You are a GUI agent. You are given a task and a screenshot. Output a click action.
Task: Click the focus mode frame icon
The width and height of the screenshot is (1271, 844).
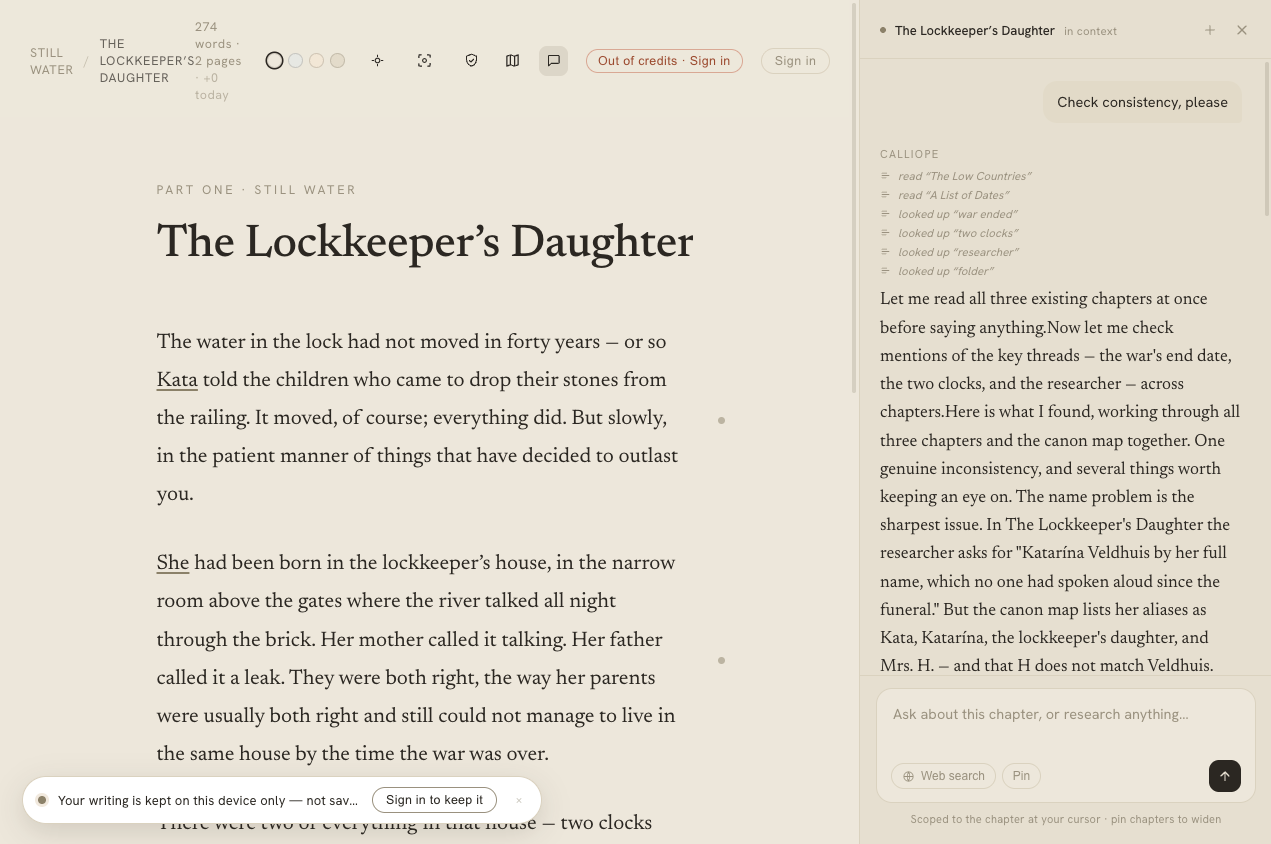click(x=424, y=61)
